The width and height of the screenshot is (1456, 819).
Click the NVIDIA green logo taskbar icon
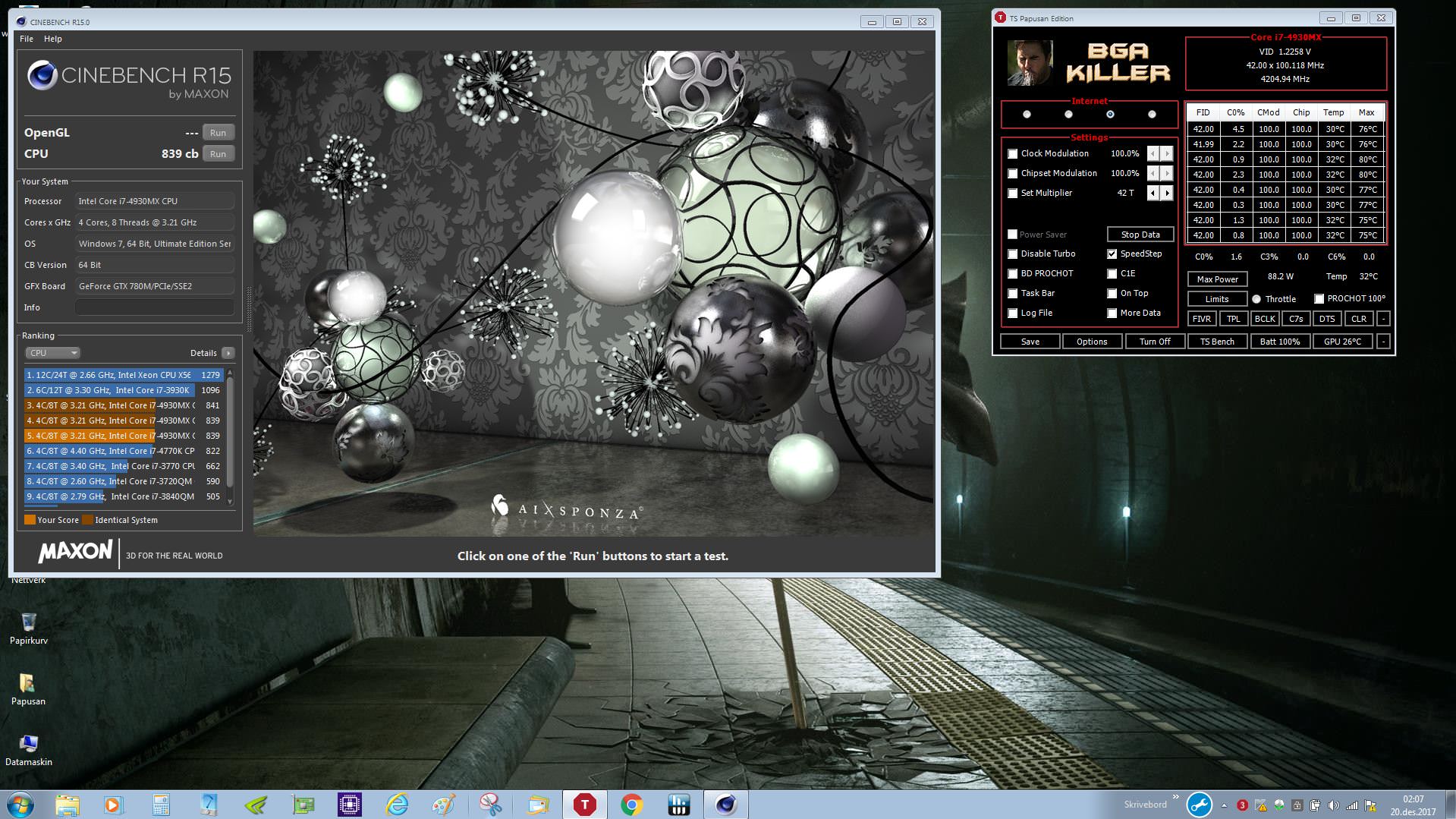click(x=256, y=805)
